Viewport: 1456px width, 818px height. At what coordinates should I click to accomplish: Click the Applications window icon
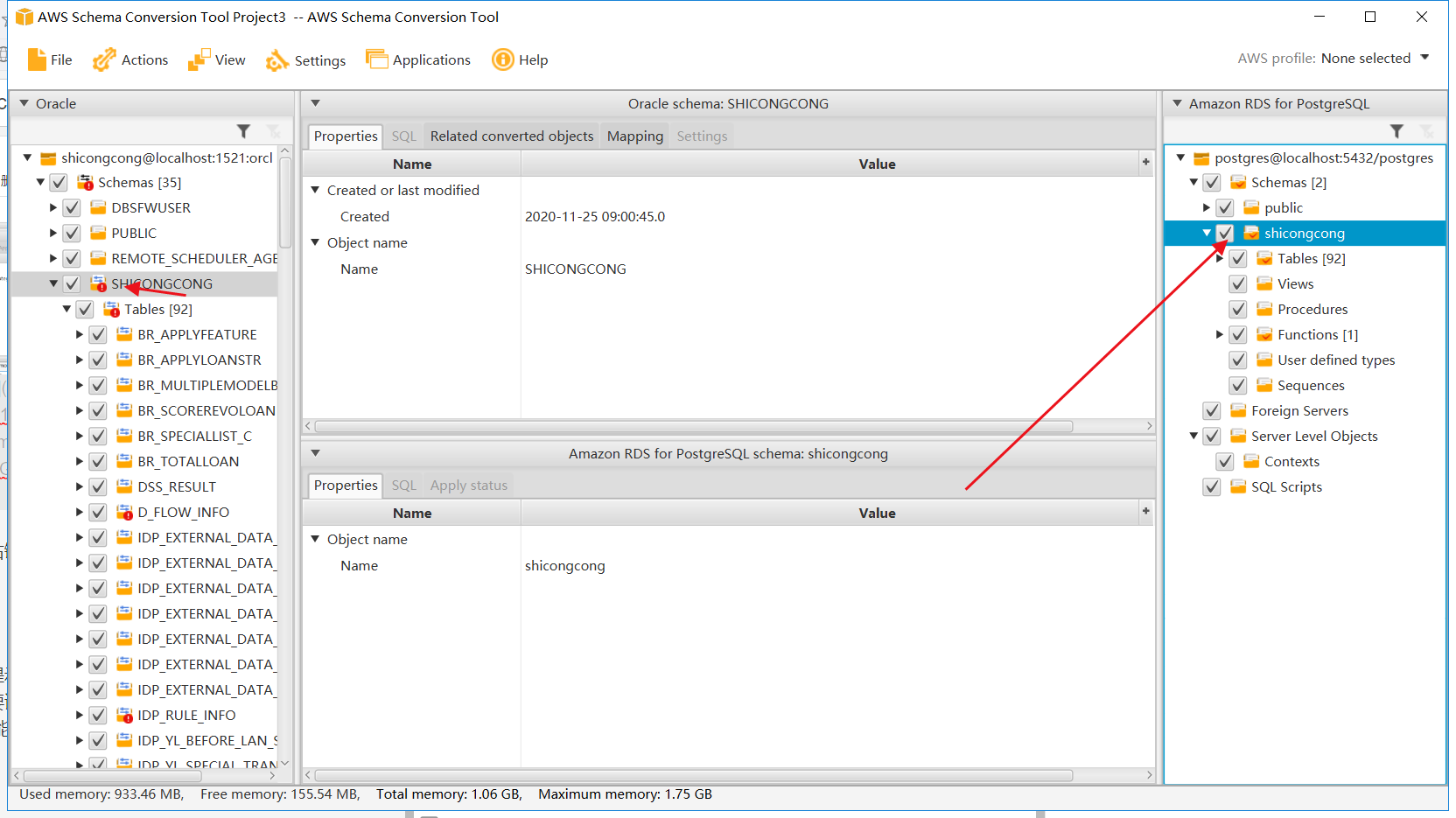click(x=376, y=59)
